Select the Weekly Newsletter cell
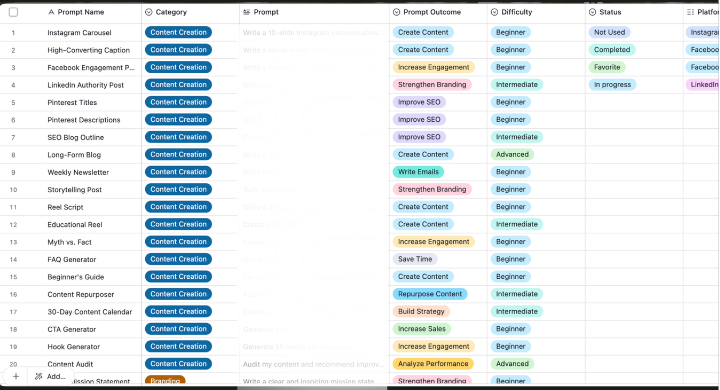 (78, 172)
